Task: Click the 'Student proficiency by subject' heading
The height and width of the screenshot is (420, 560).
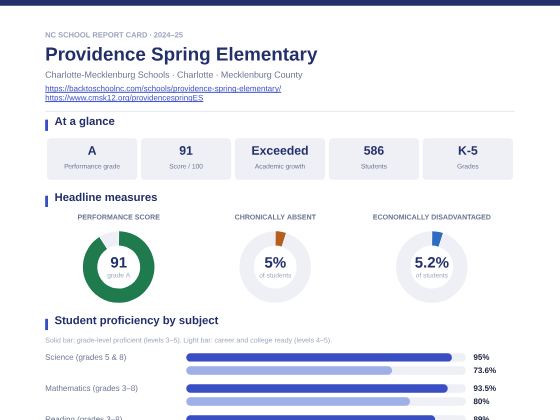Action: 136,320
